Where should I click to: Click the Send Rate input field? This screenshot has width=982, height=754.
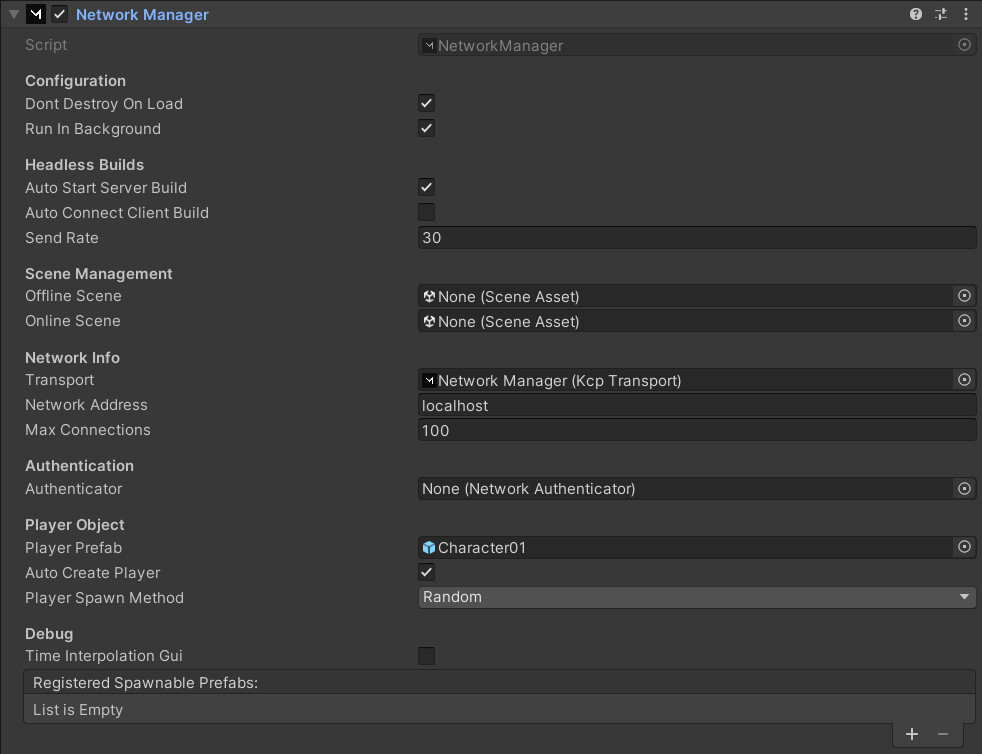tap(696, 238)
